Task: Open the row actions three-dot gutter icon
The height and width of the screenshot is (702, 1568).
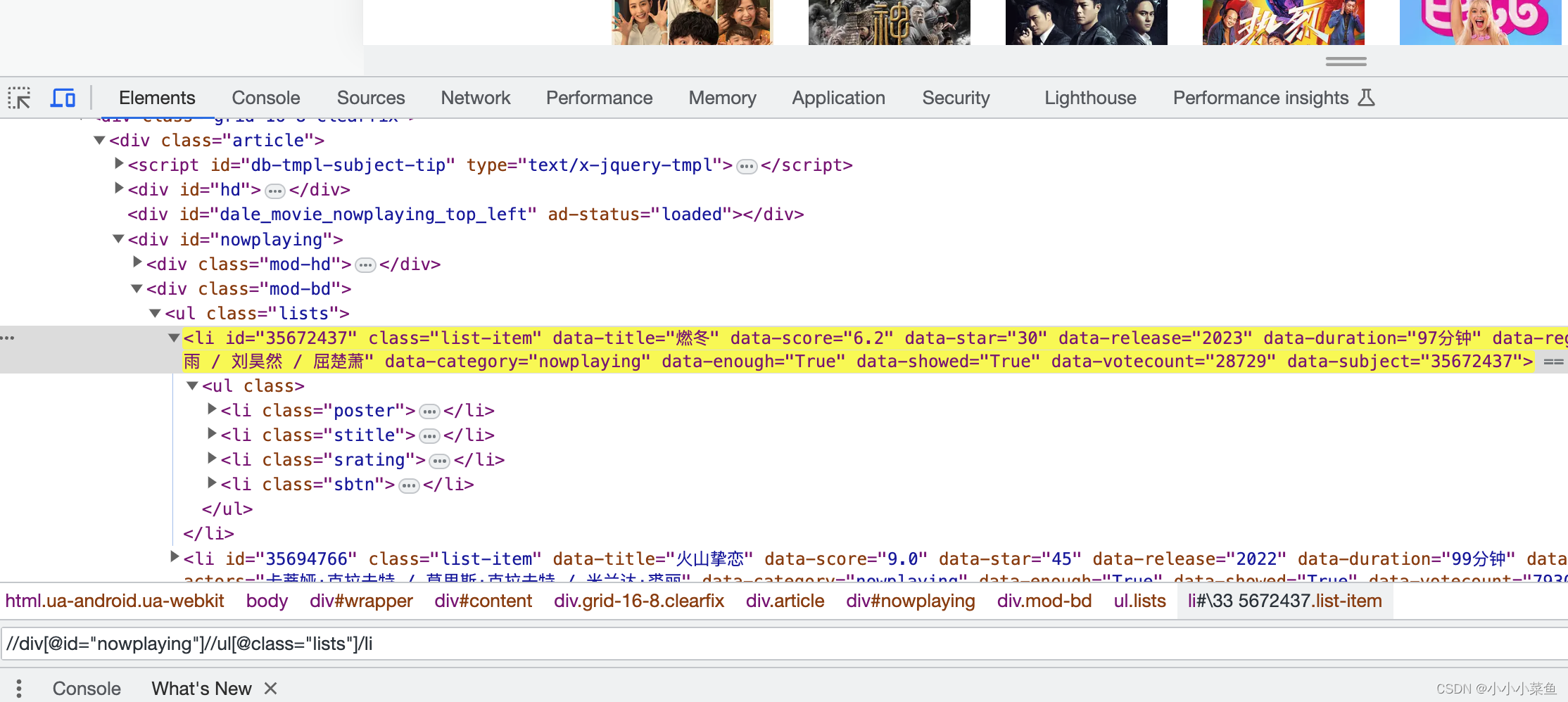Action: pyautogui.click(x=8, y=338)
